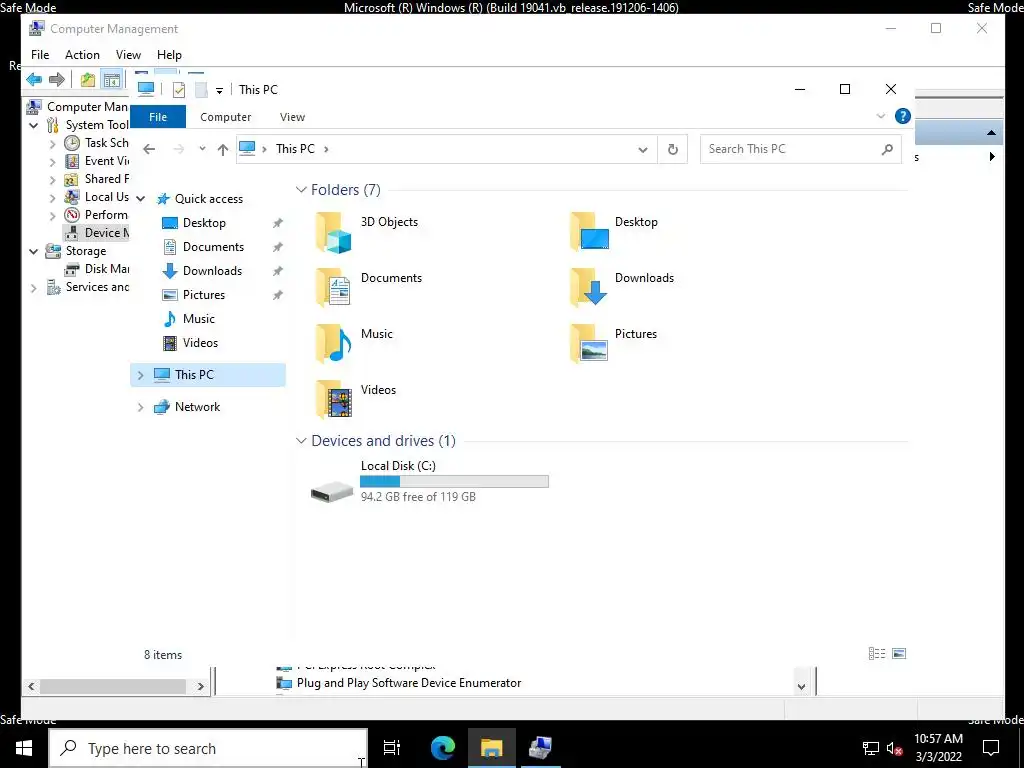This screenshot has width=1024, height=768.
Task: Expand Task Scheduler tree node
Action: [x=53, y=144]
